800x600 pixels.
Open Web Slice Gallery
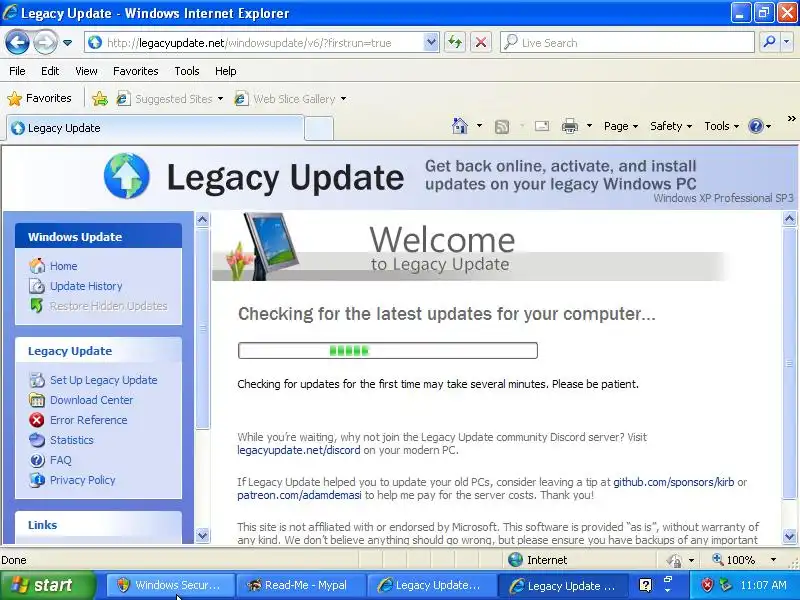291,98
